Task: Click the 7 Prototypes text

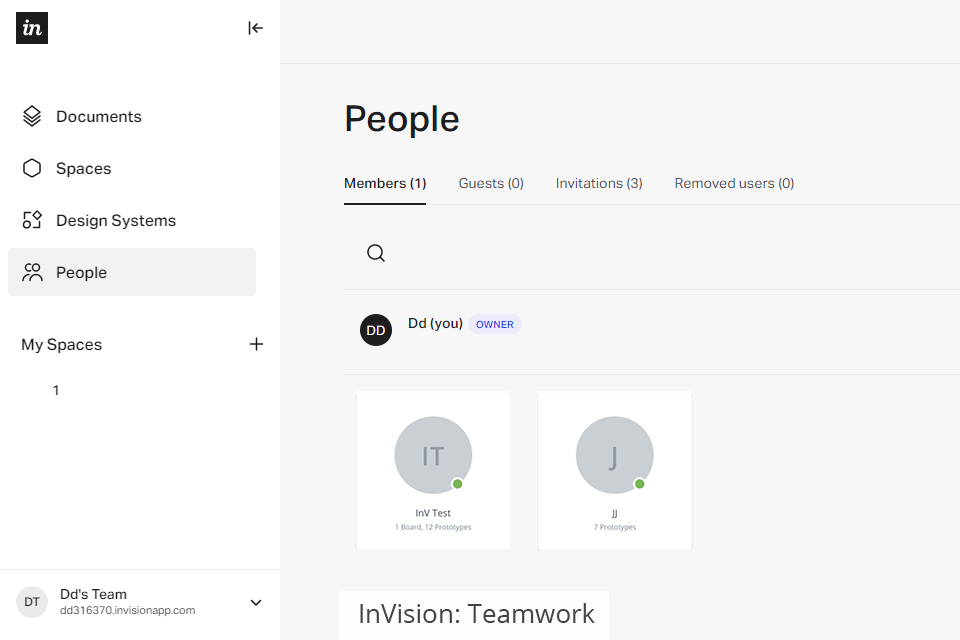Action: tap(614, 527)
